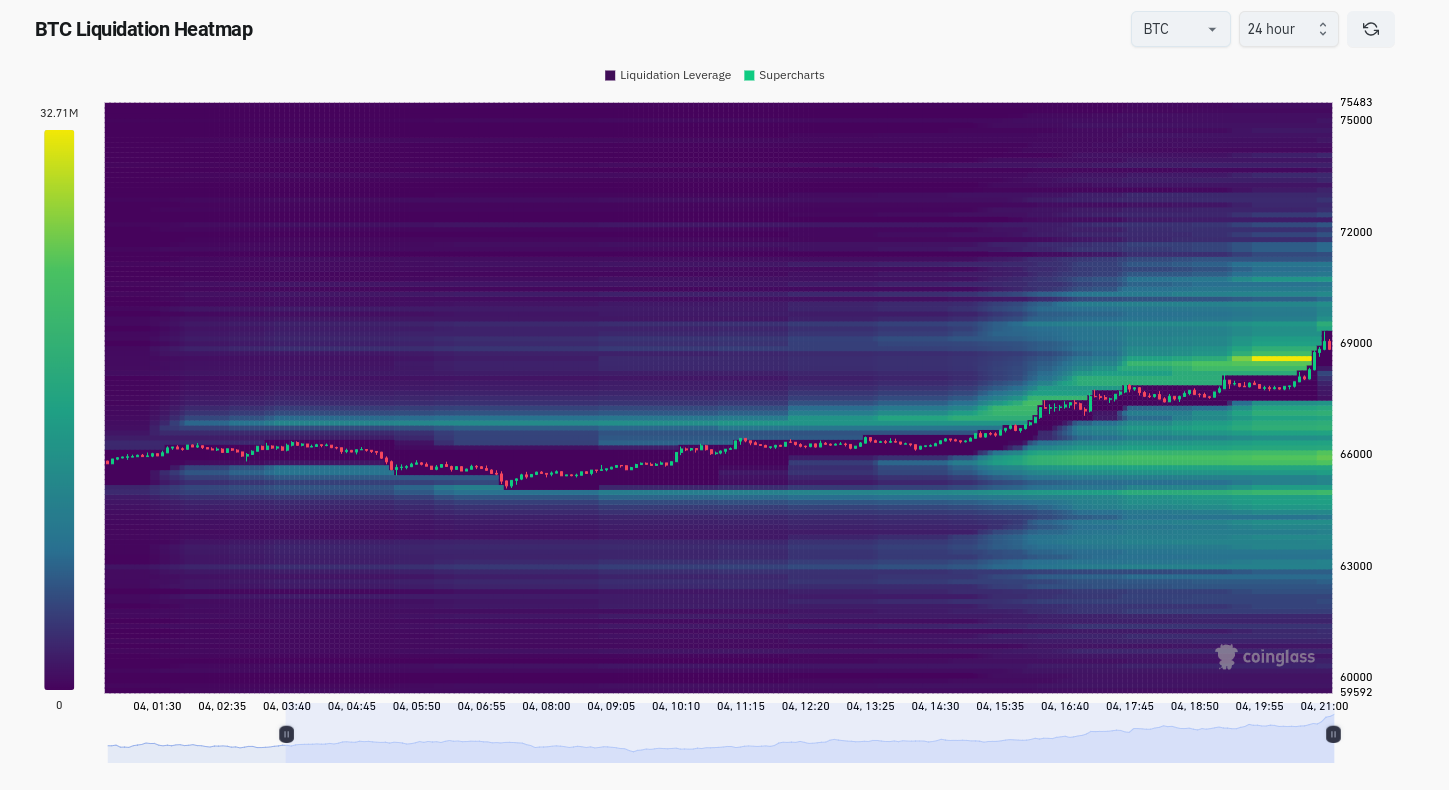The width and height of the screenshot is (1449, 790).
Task: Click the "04, 15:35" time axis label
Action: coord(1000,706)
